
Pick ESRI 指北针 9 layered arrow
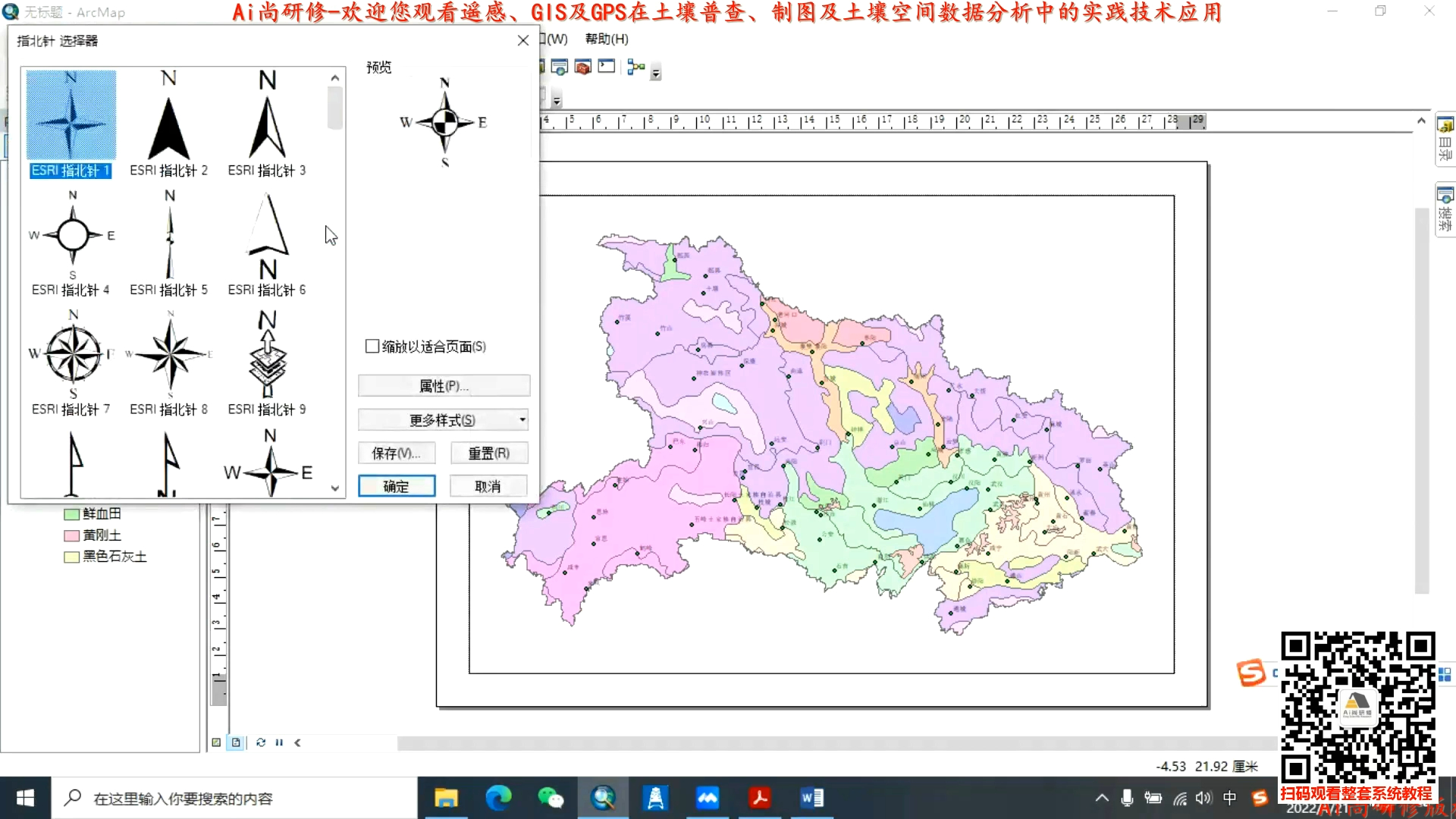pos(267,362)
